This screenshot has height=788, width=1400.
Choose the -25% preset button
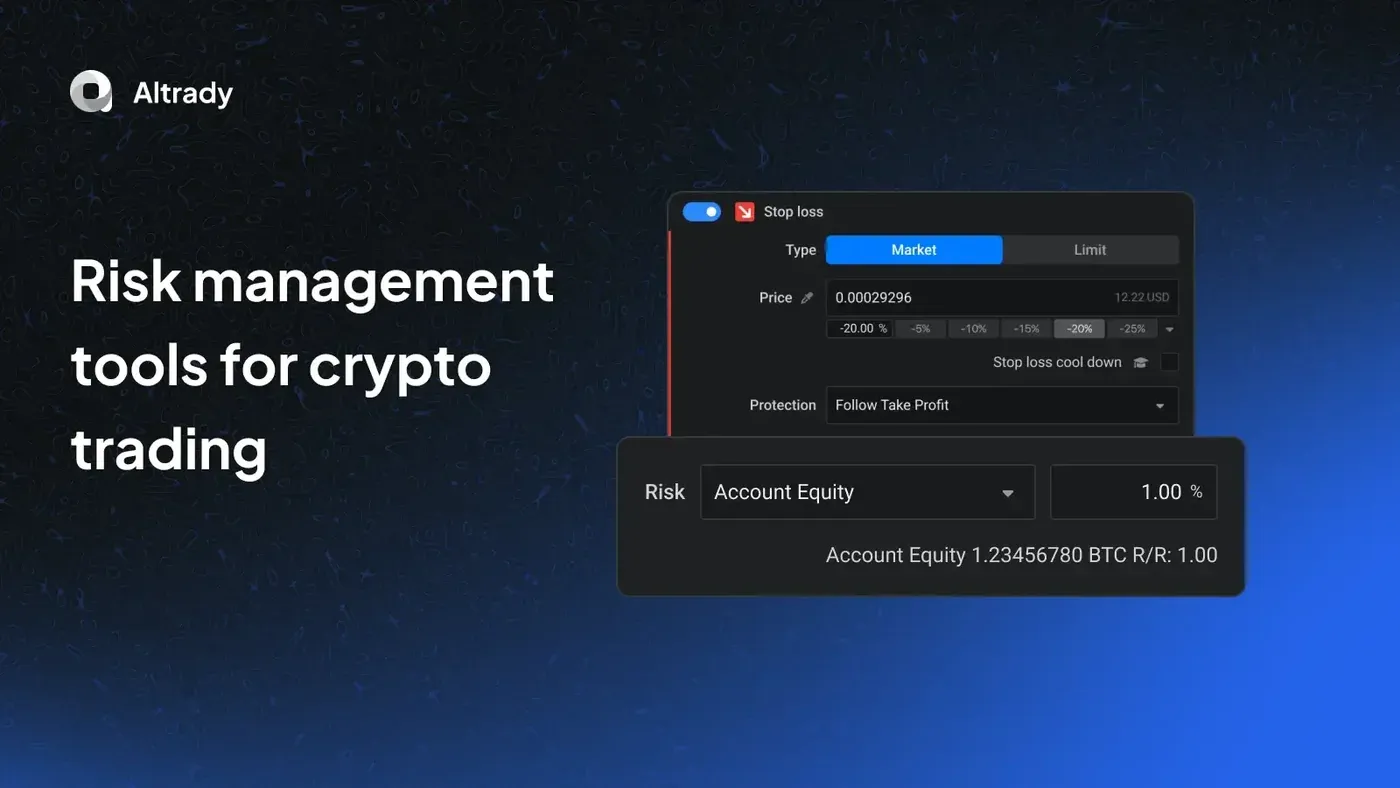(x=1133, y=328)
